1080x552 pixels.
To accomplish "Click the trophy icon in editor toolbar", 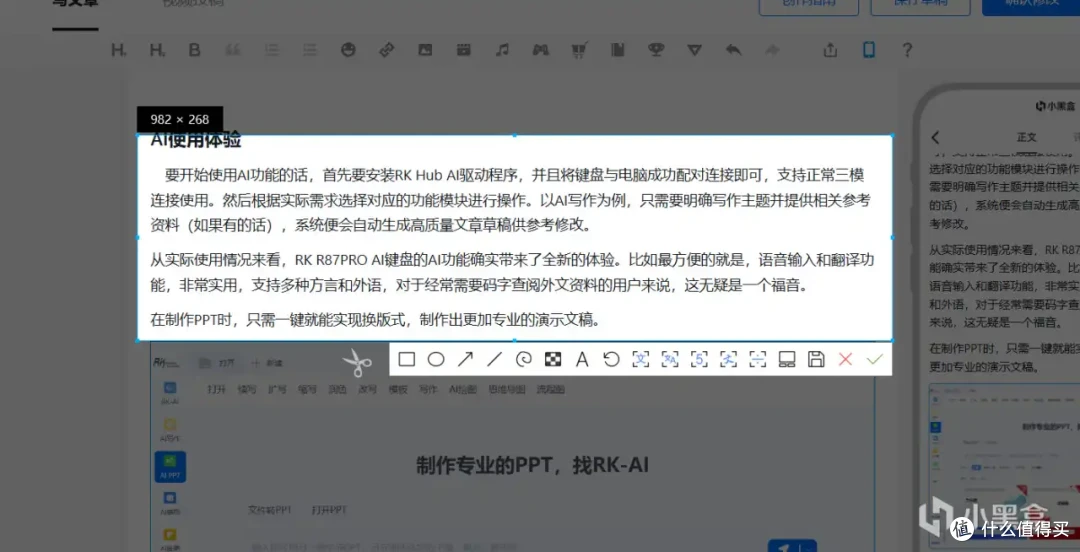I will click(x=656, y=50).
